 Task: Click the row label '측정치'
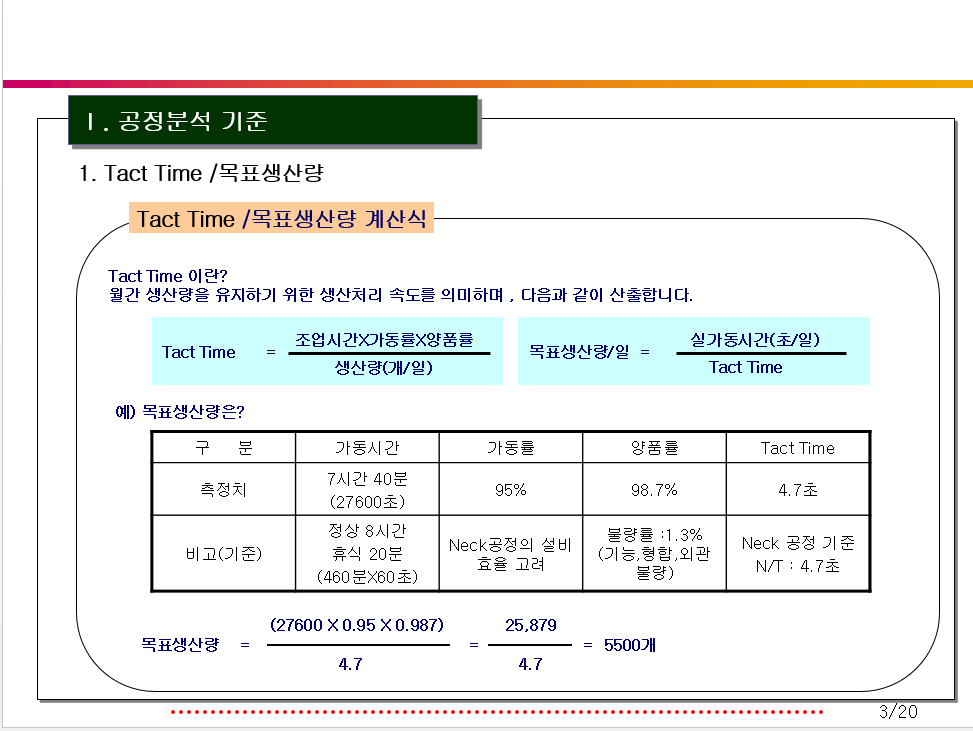223,490
